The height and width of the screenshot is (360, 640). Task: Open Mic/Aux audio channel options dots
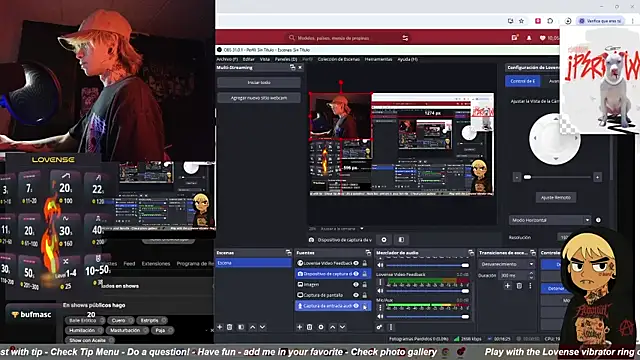coord(380,308)
